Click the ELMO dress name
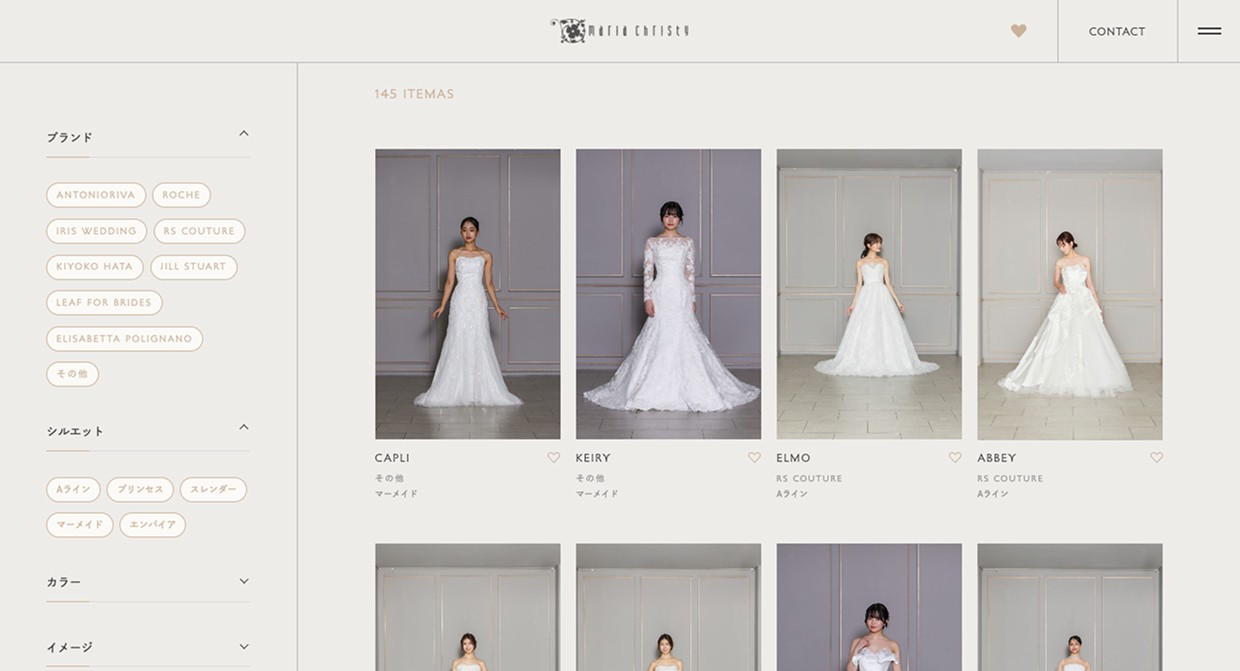This screenshot has width=1240, height=671. 793,458
